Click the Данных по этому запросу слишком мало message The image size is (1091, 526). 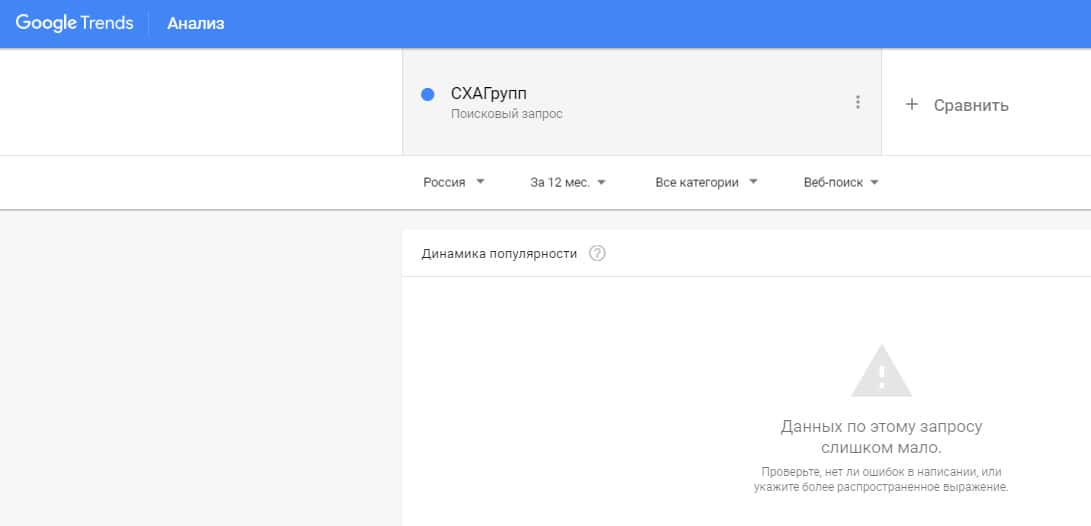881,437
